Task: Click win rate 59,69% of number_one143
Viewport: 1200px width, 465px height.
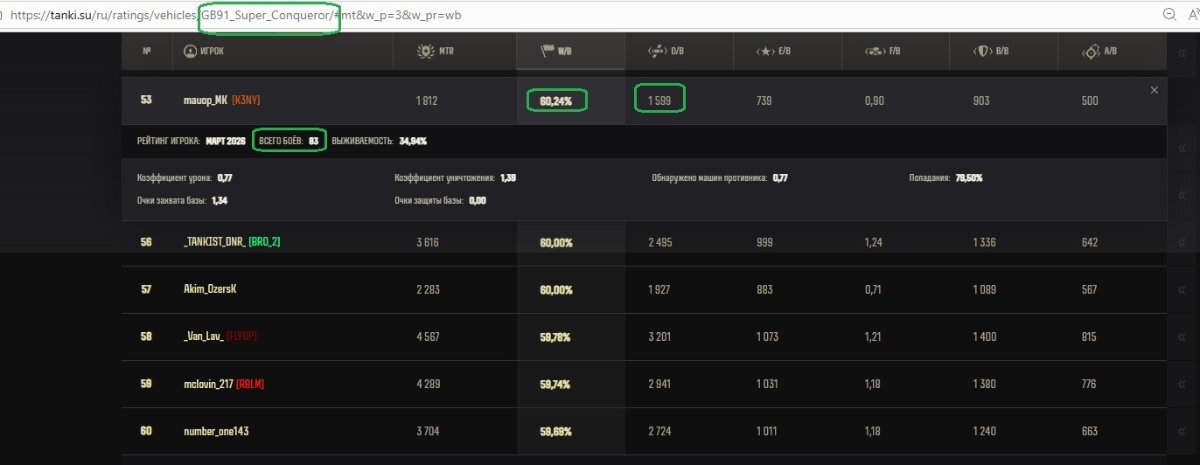Action: point(556,432)
